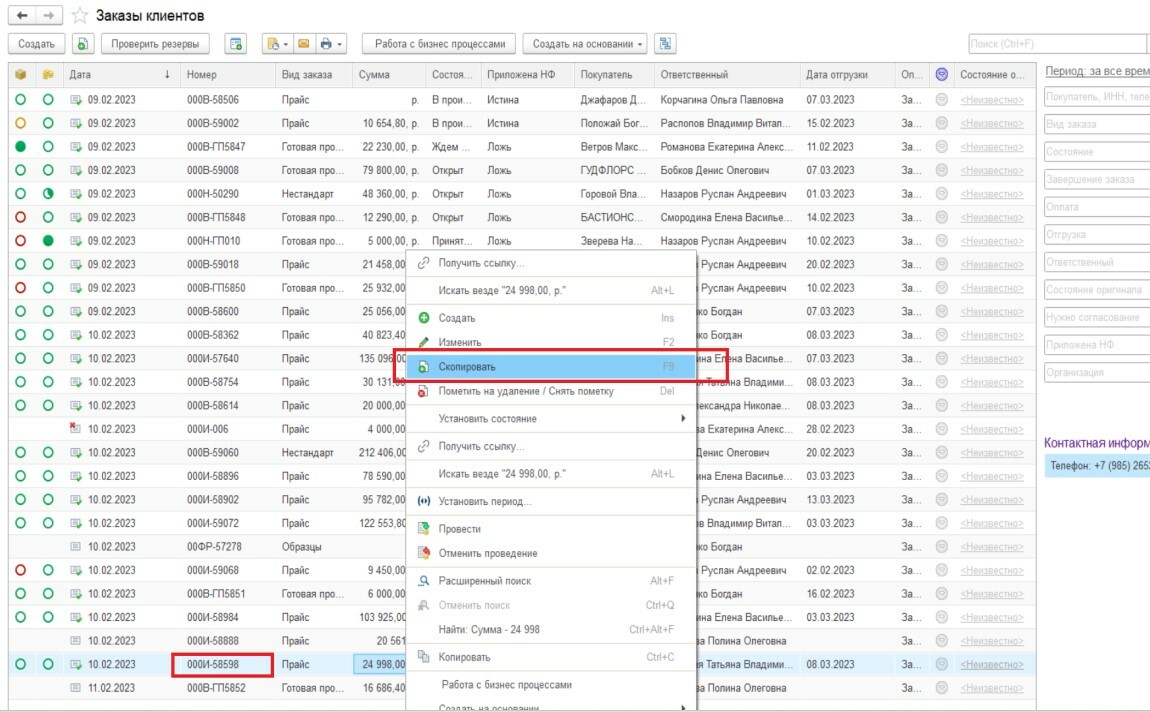Image resolution: width=1150 pixels, height=712 pixels.
Task: Choose Провести in the context menu
Action: (x=551, y=529)
